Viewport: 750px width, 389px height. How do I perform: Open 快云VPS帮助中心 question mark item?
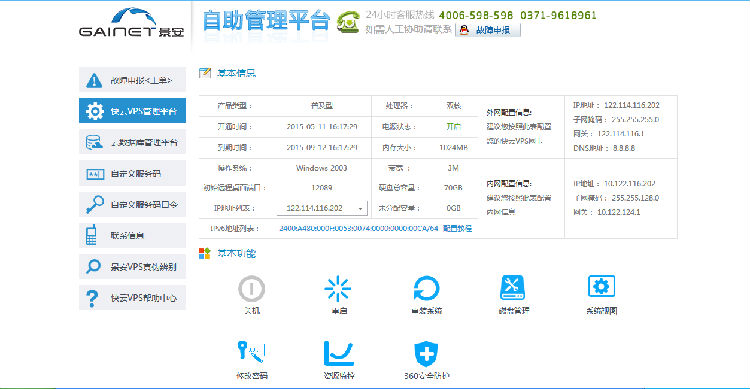[x=132, y=298]
